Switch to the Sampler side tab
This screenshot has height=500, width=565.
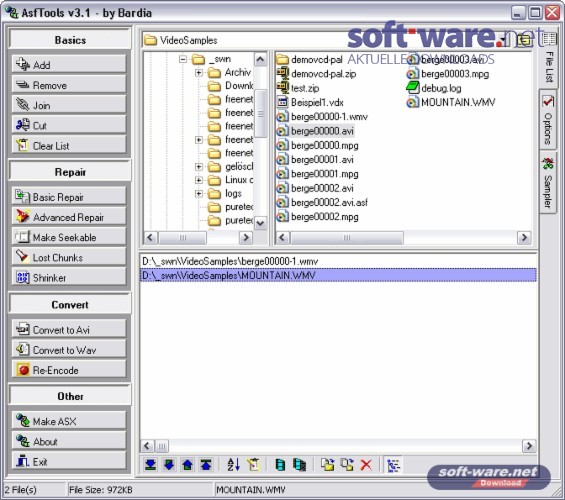(548, 182)
